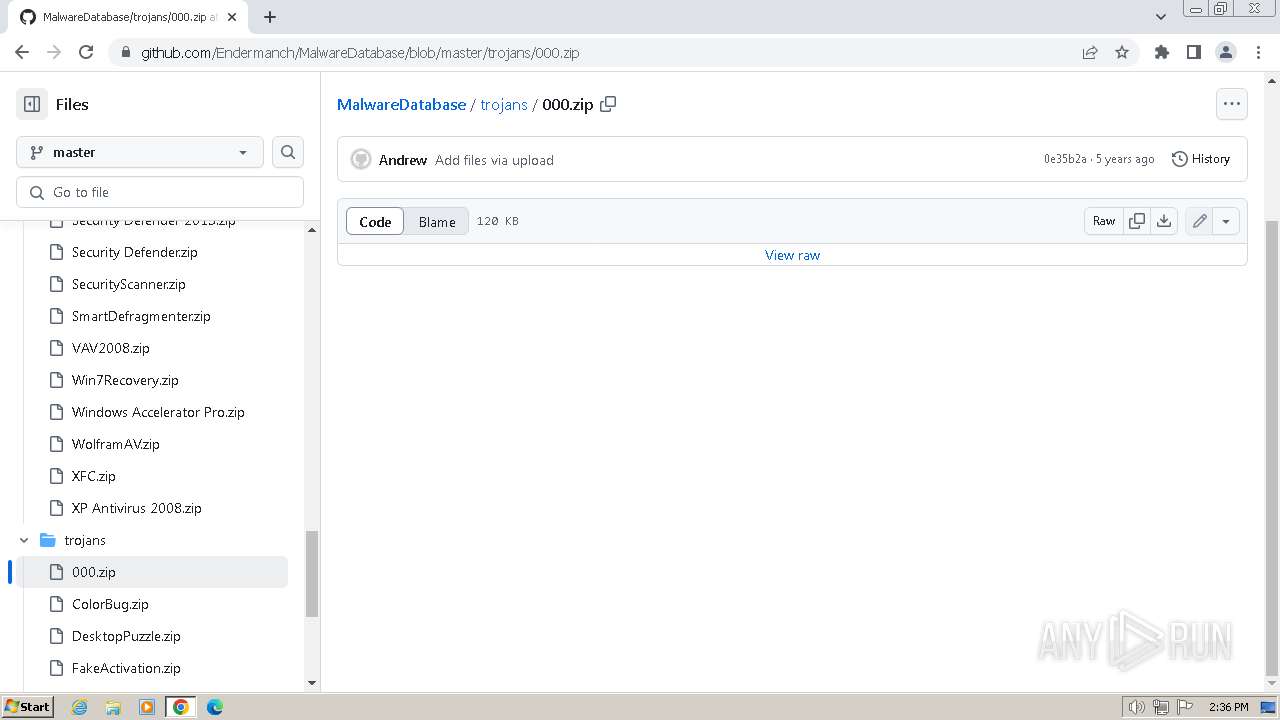Open Chrome profile avatar

[x=1225, y=52]
